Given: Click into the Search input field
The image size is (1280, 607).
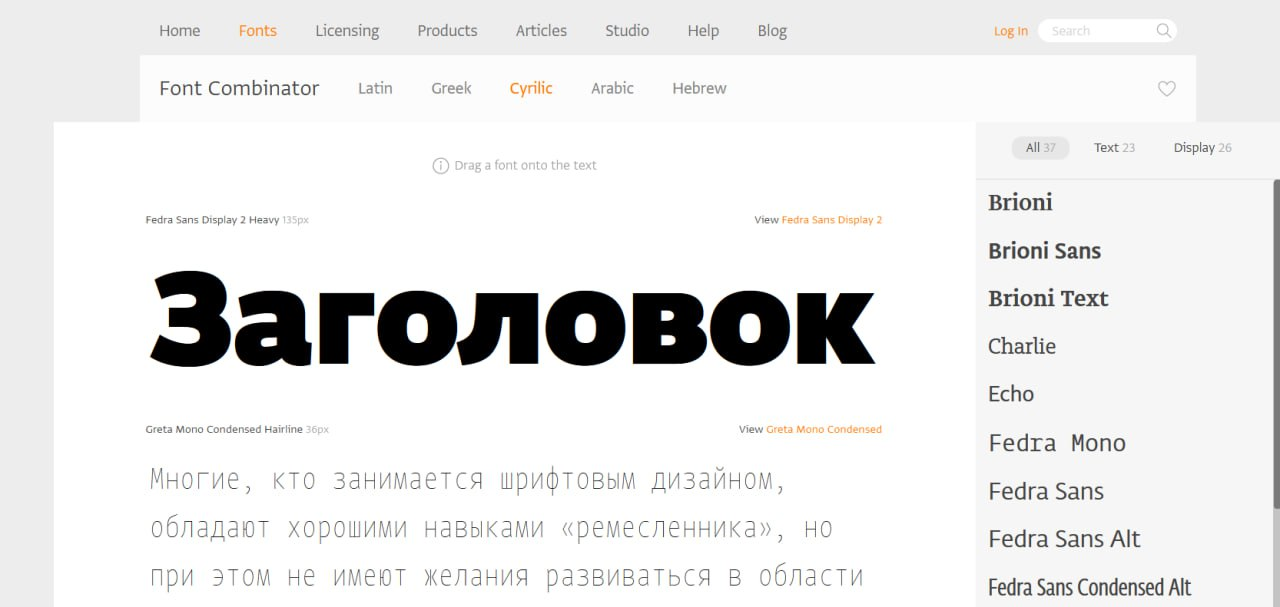Looking at the screenshot, I should click(x=1095, y=31).
